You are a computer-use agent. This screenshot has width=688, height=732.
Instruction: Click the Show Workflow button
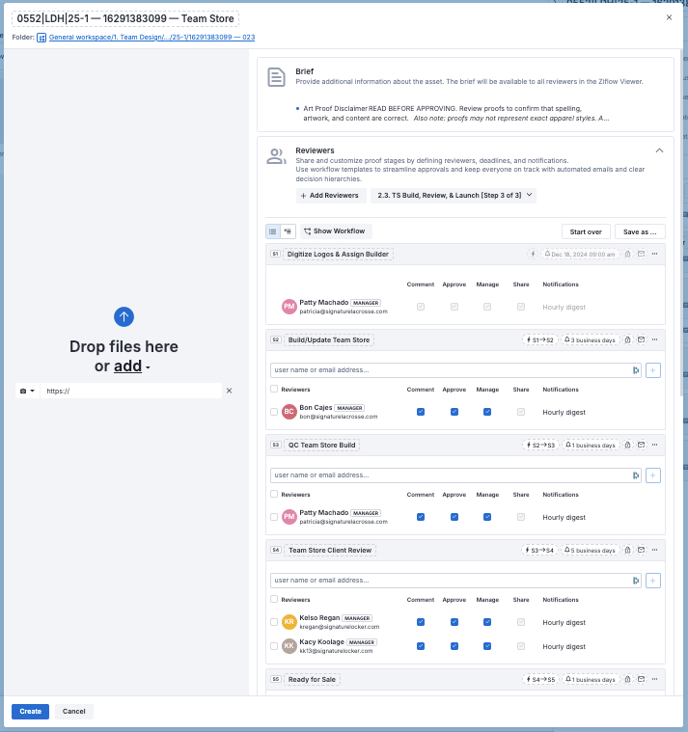coord(335,231)
